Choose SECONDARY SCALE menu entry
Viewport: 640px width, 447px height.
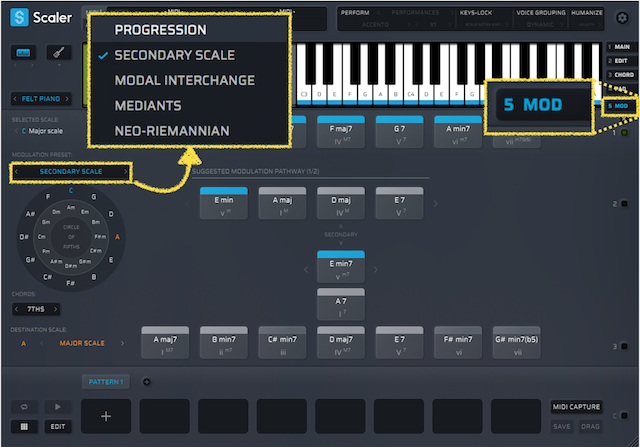pyautogui.click(x=175, y=55)
